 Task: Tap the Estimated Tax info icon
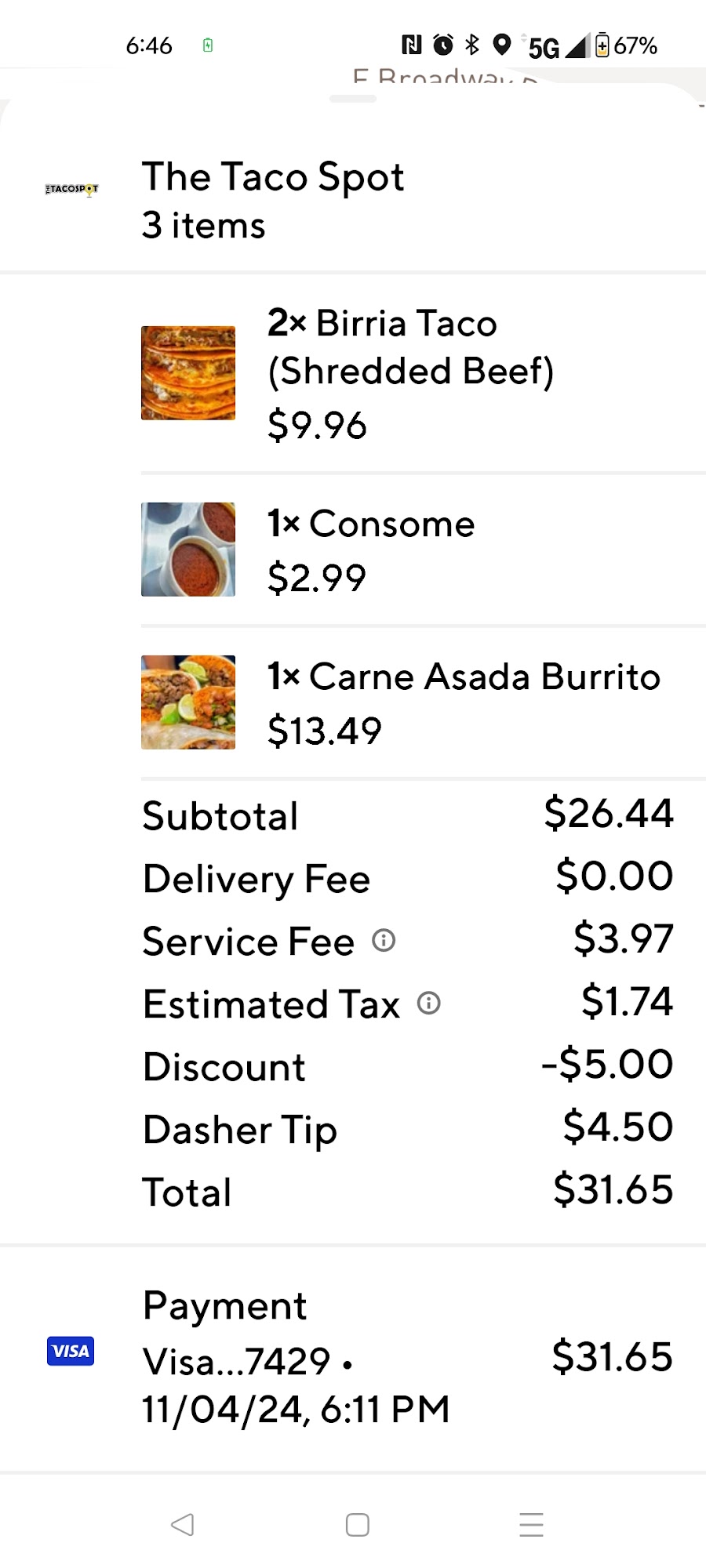(428, 1003)
